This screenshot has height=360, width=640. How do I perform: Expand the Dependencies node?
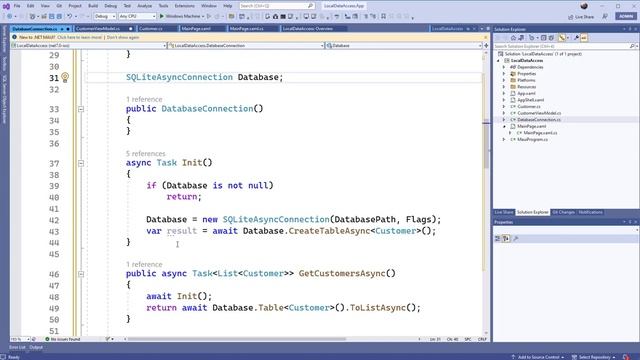[504, 67]
